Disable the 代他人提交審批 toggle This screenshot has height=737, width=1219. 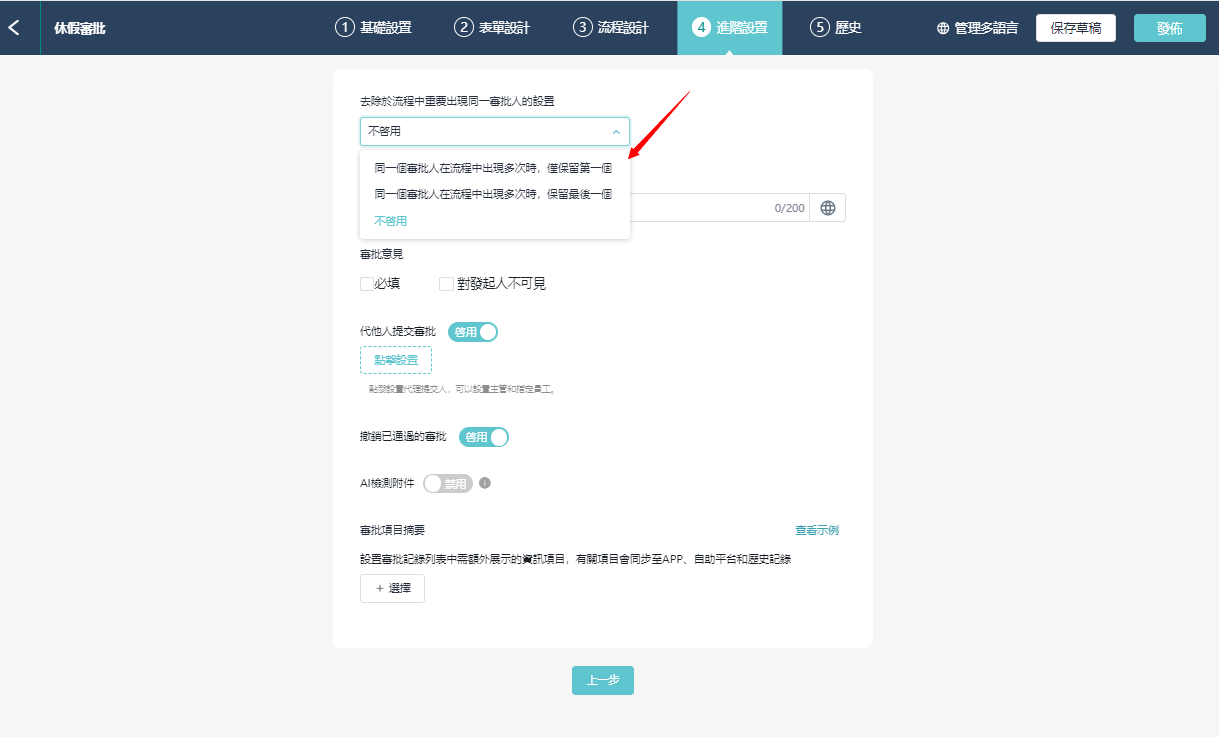[473, 332]
